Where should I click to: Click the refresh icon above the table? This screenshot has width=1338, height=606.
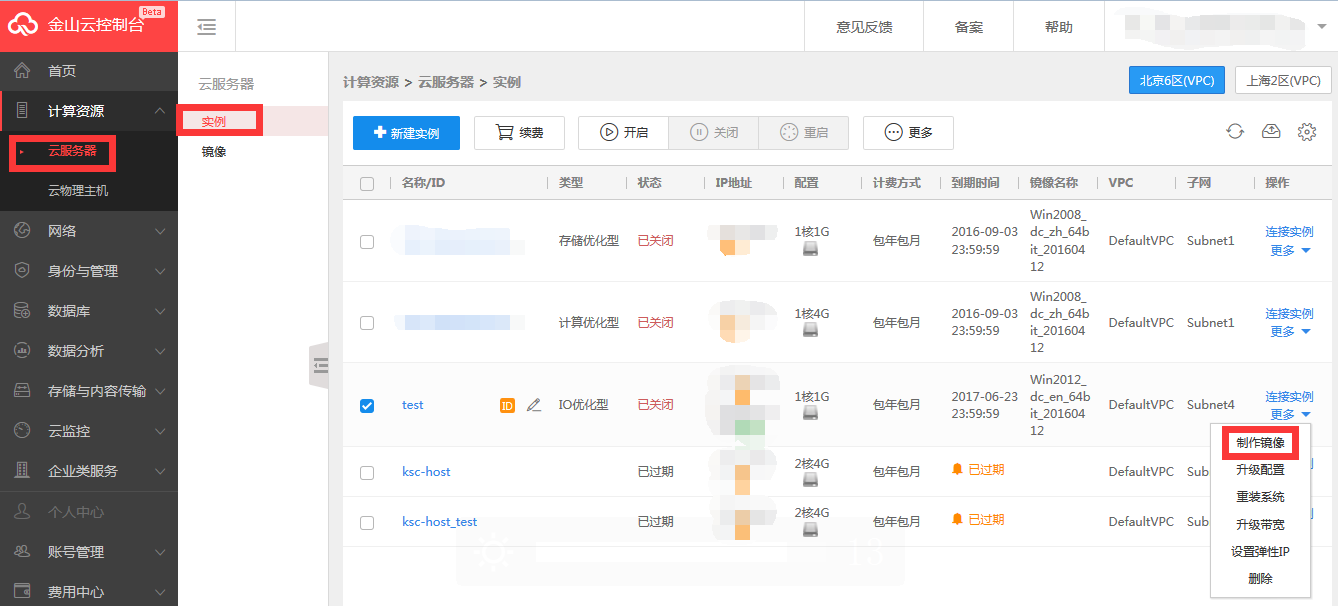tap(1235, 131)
